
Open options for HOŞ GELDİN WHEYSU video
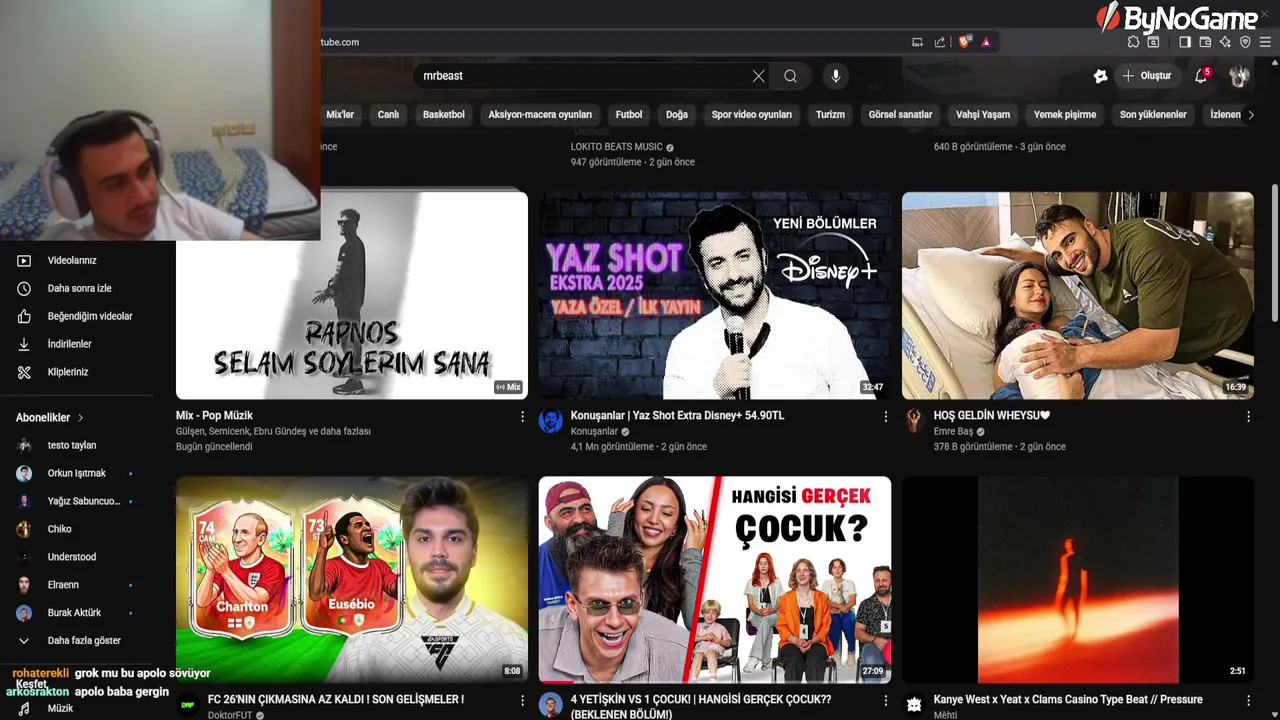point(1248,416)
